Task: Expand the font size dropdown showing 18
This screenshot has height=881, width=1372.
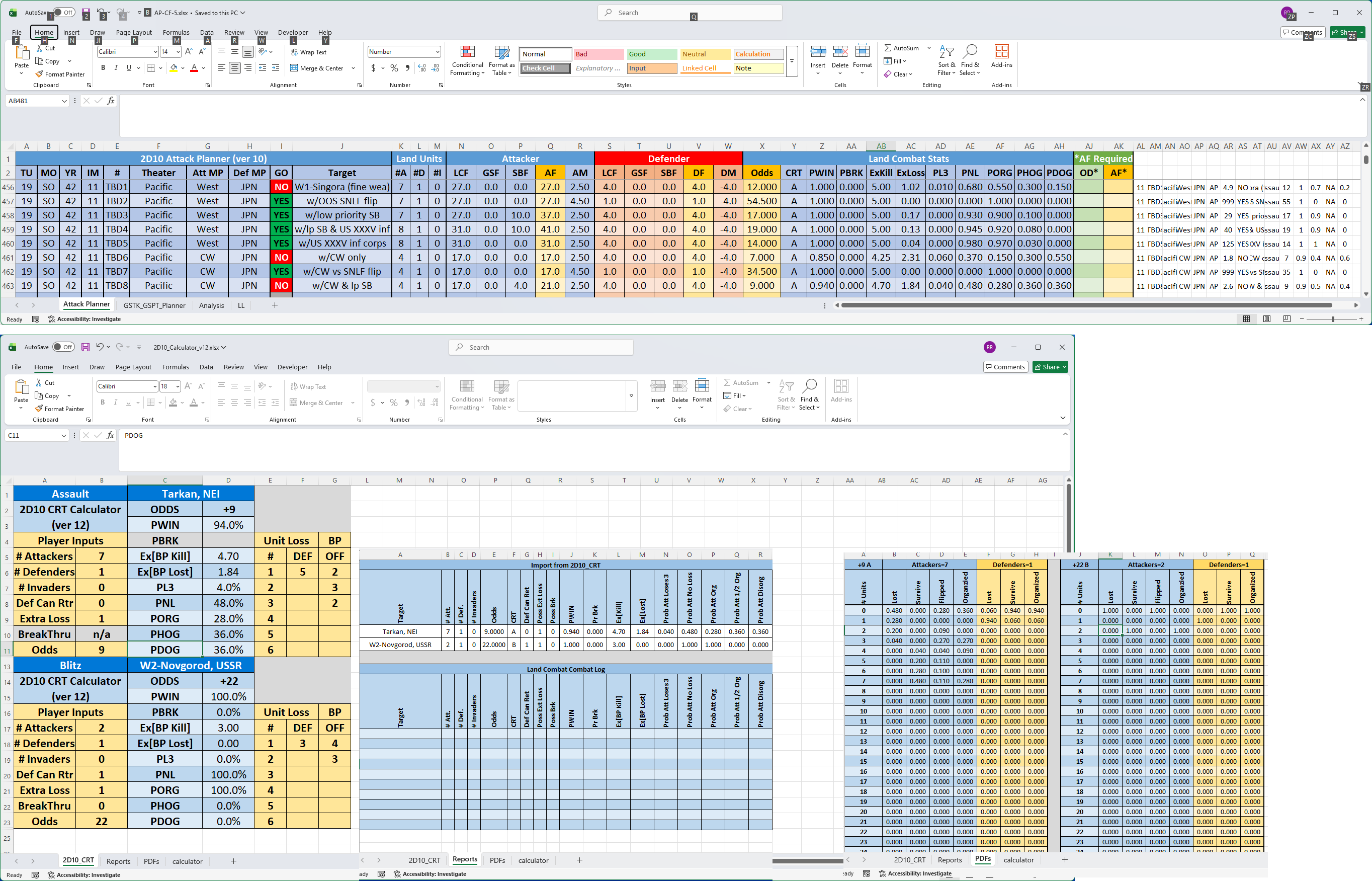Action: click(x=178, y=387)
